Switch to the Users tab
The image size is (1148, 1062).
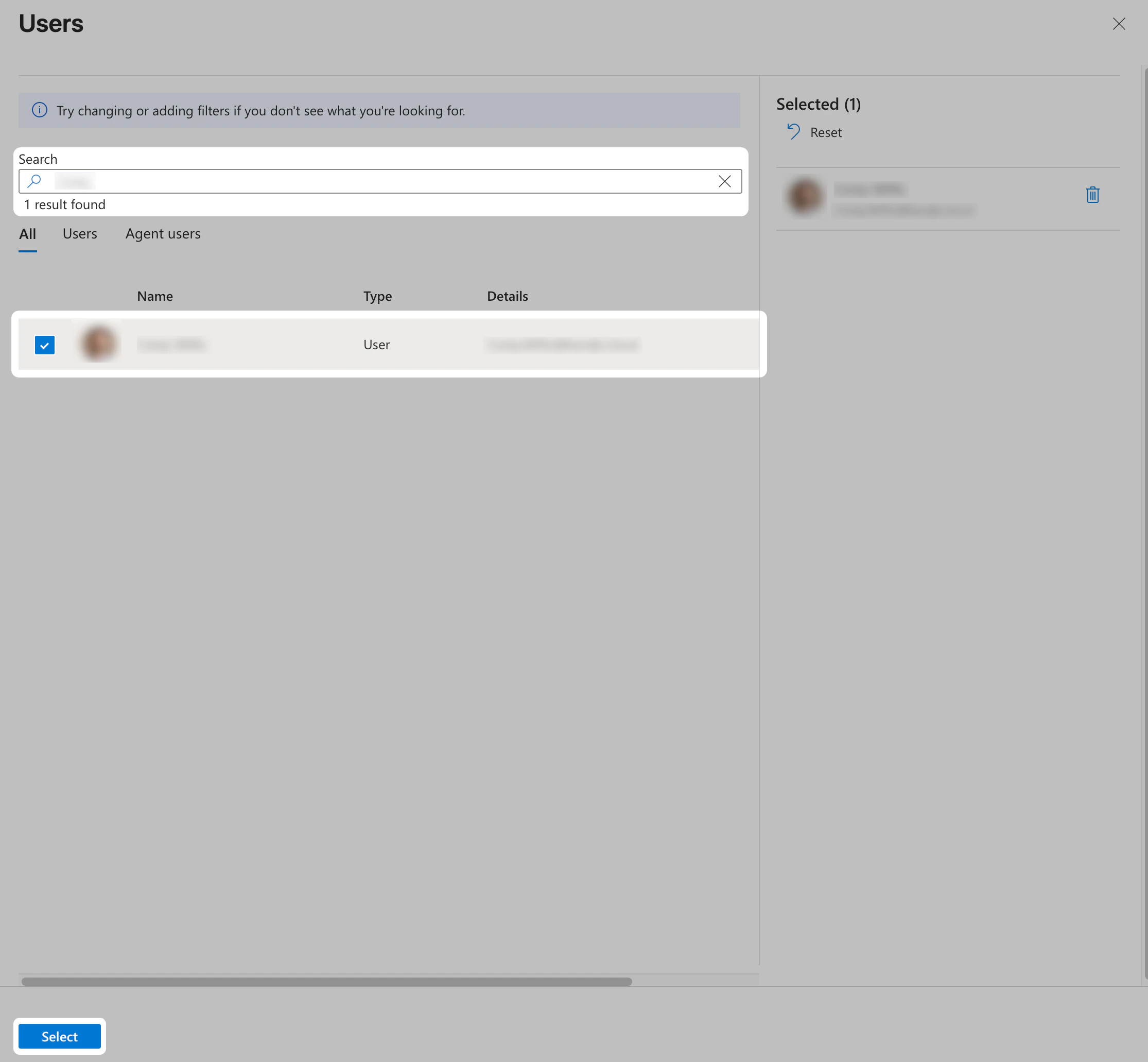[79, 233]
